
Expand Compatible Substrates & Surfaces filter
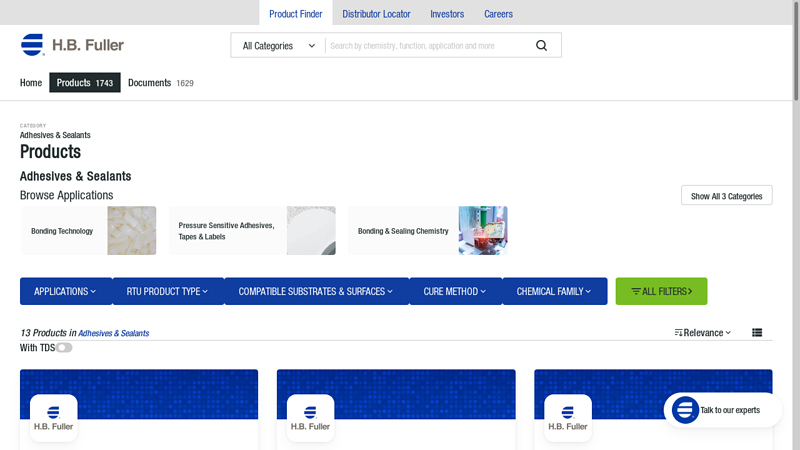(316, 291)
